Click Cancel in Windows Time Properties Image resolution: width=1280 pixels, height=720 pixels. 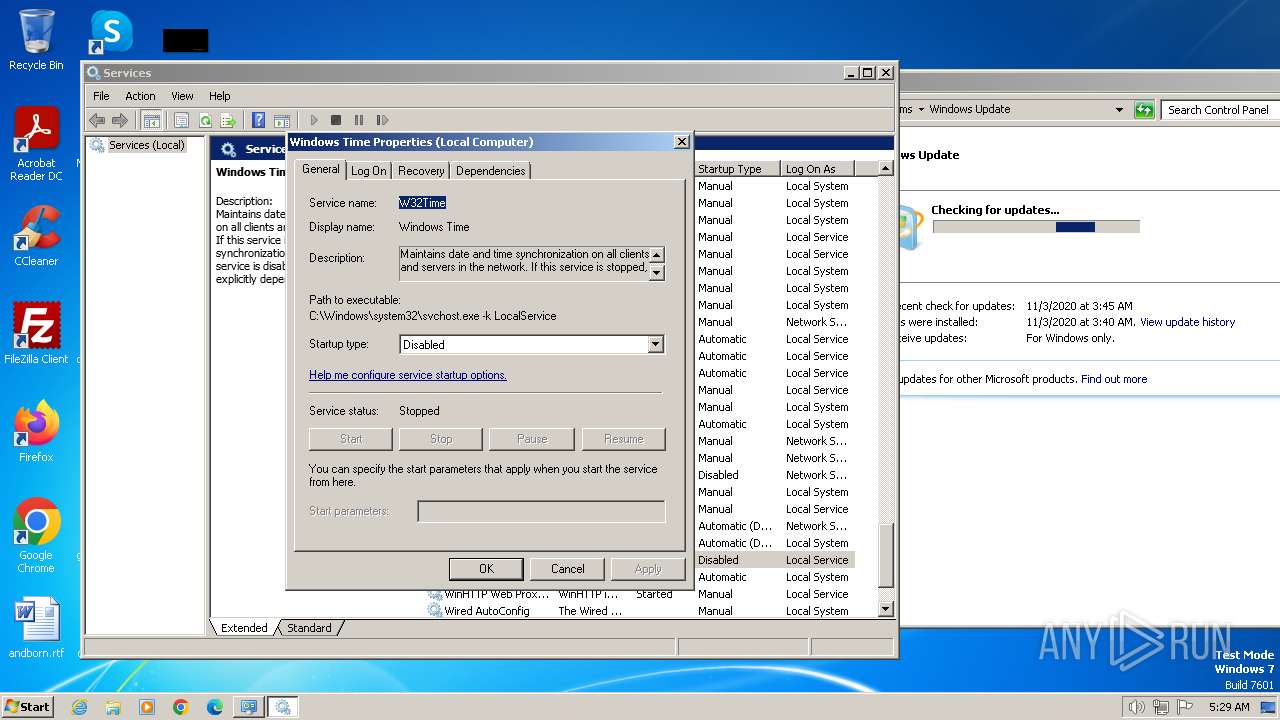[567, 569]
